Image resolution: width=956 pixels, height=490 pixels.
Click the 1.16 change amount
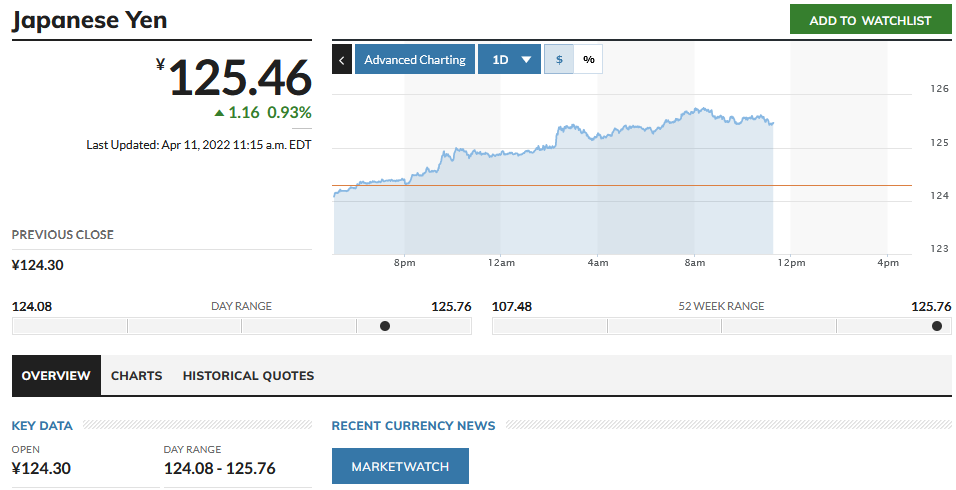[244, 112]
